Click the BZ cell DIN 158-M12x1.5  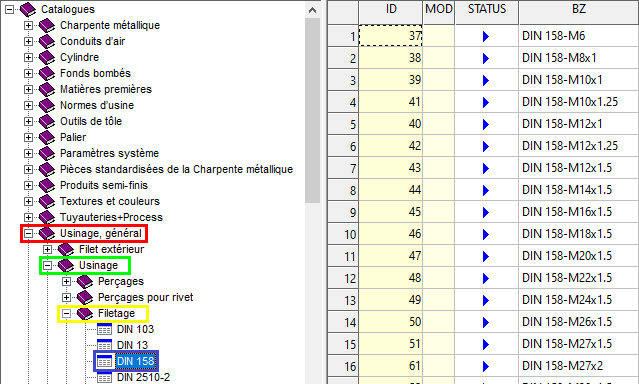tap(579, 168)
